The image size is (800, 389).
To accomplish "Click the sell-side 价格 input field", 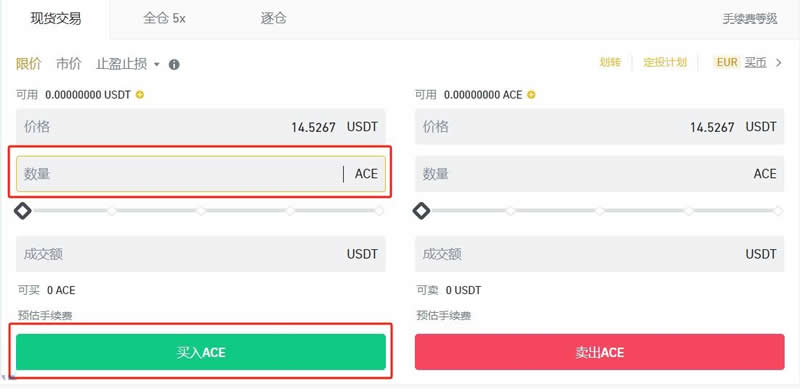I will pos(599,127).
